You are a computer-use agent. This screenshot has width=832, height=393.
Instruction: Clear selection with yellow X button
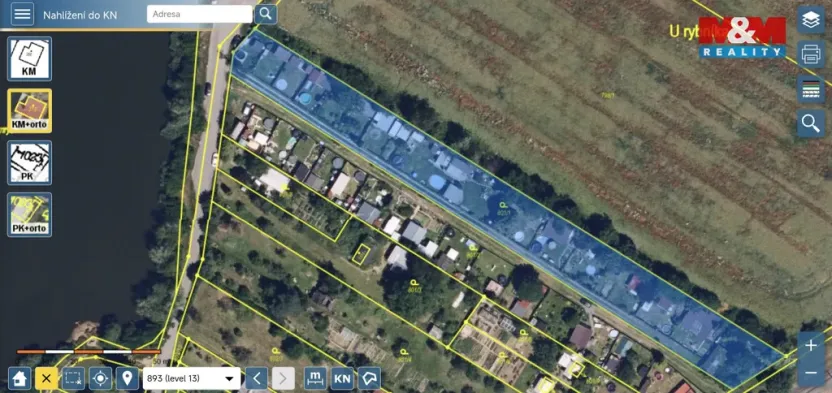(47, 379)
